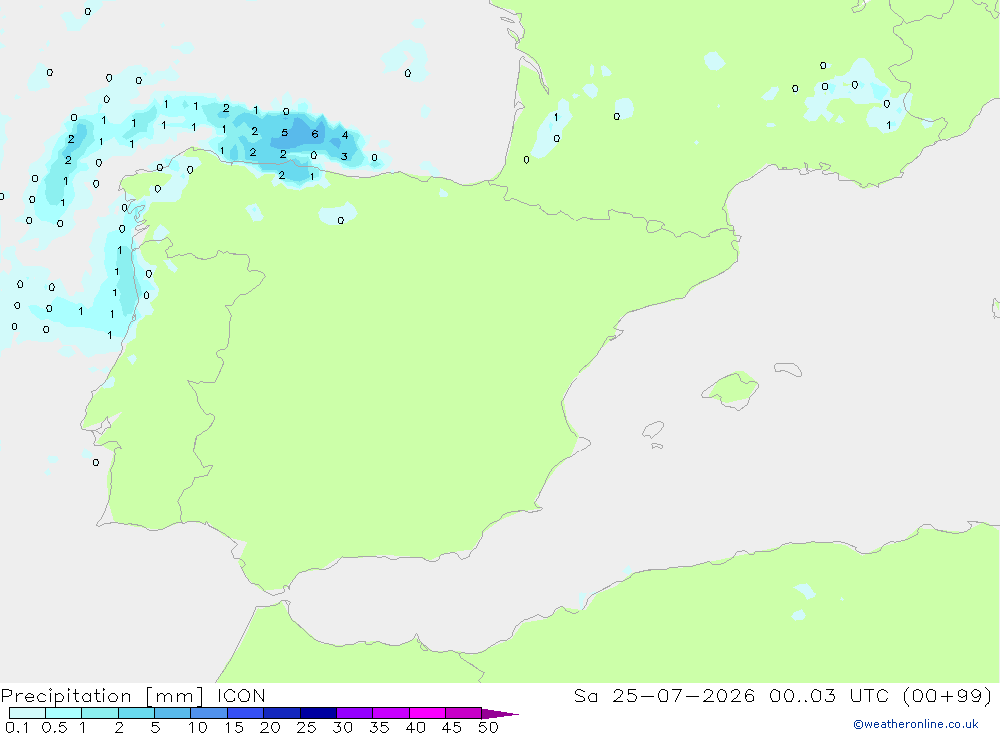Image resolution: width=1000 pixels, height=733 pixels.
Task: Click Ibiza island outline on the map
Action: pyautogui.click(x=653, y=429)
